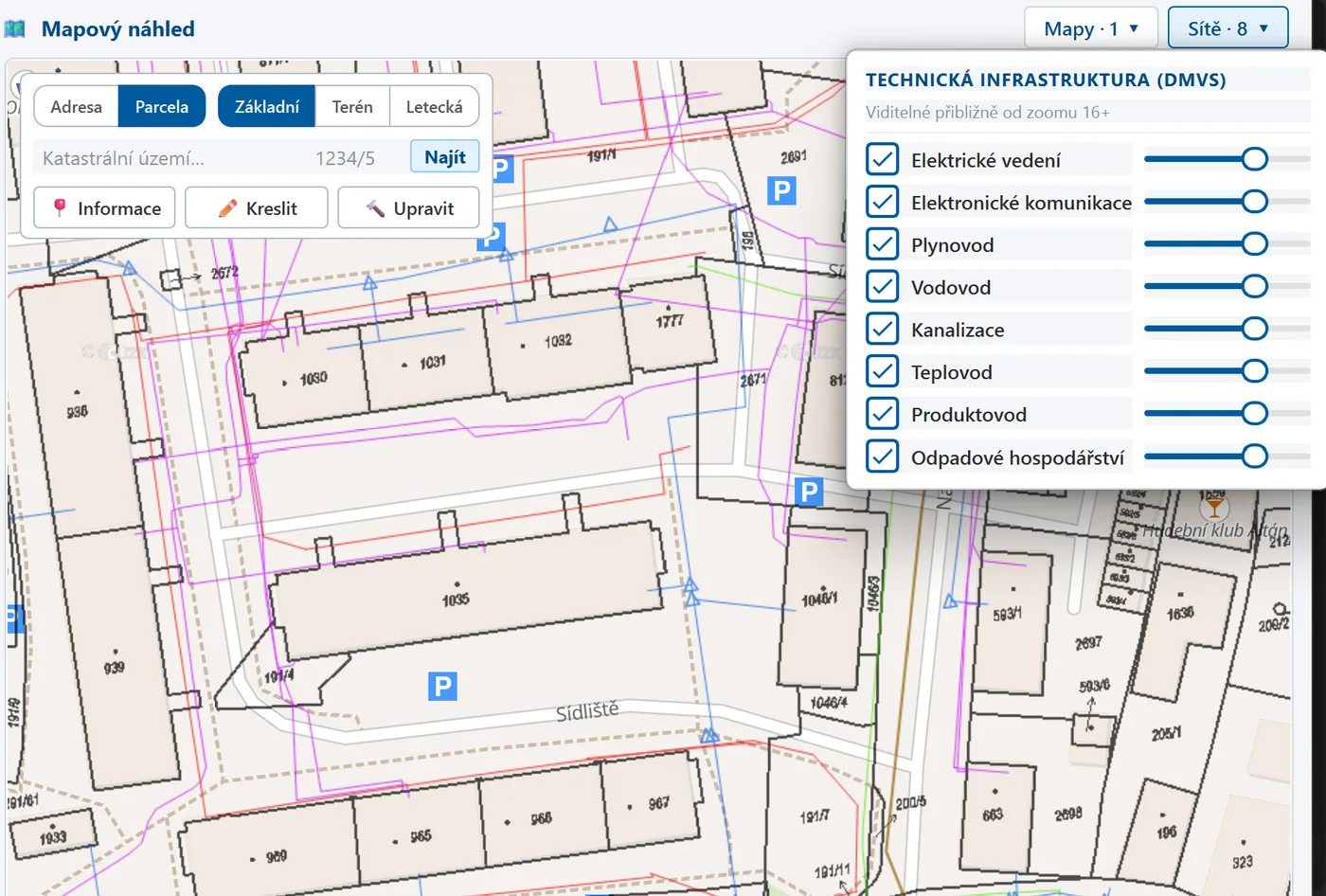The image size is (1326, 896).
Task: Click building parcel number 939
Action: [x=115, y=668]
